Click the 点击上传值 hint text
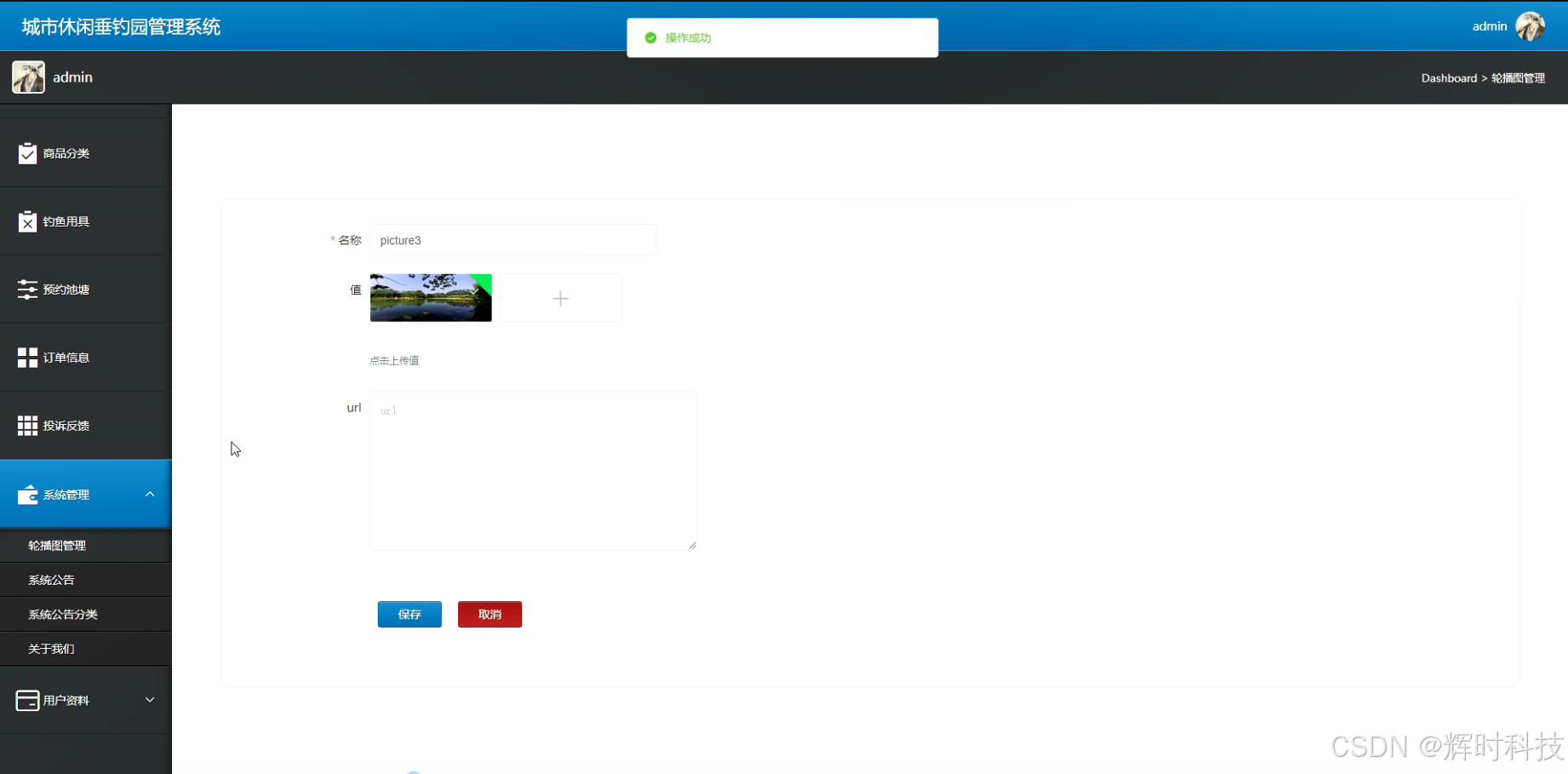 coord(394,360)
